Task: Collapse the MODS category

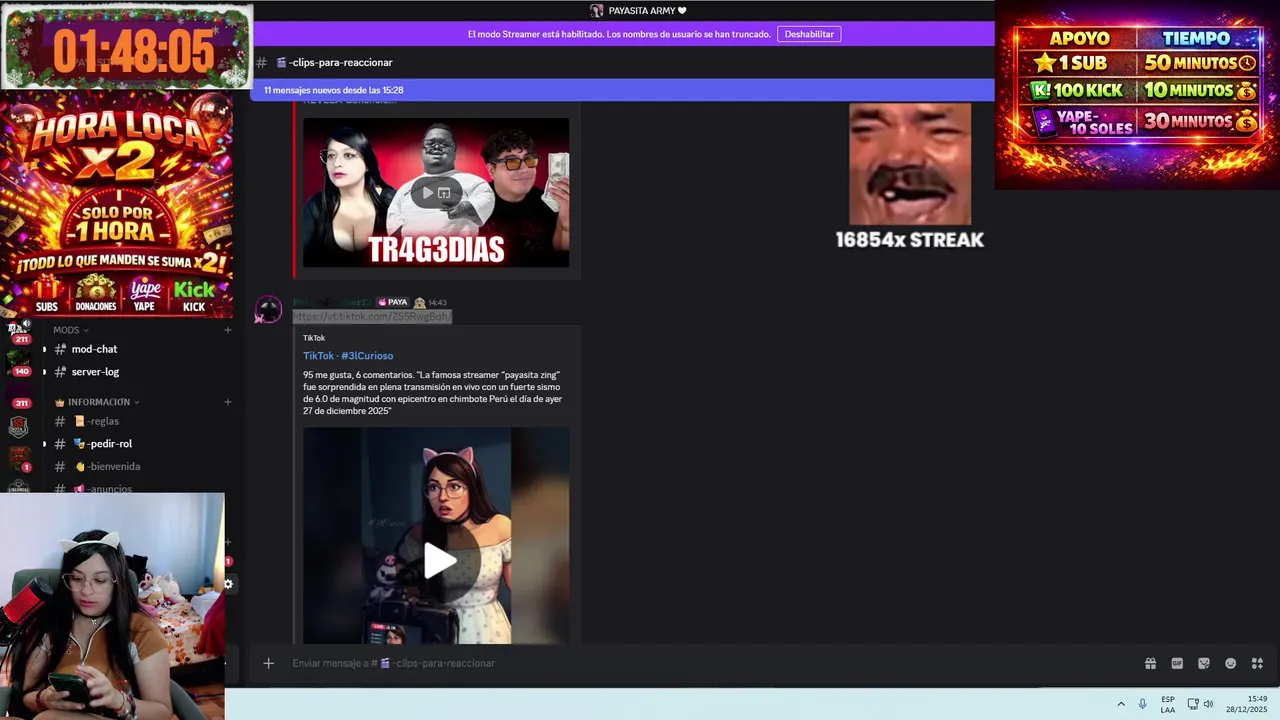Action: tap(71, 330)
